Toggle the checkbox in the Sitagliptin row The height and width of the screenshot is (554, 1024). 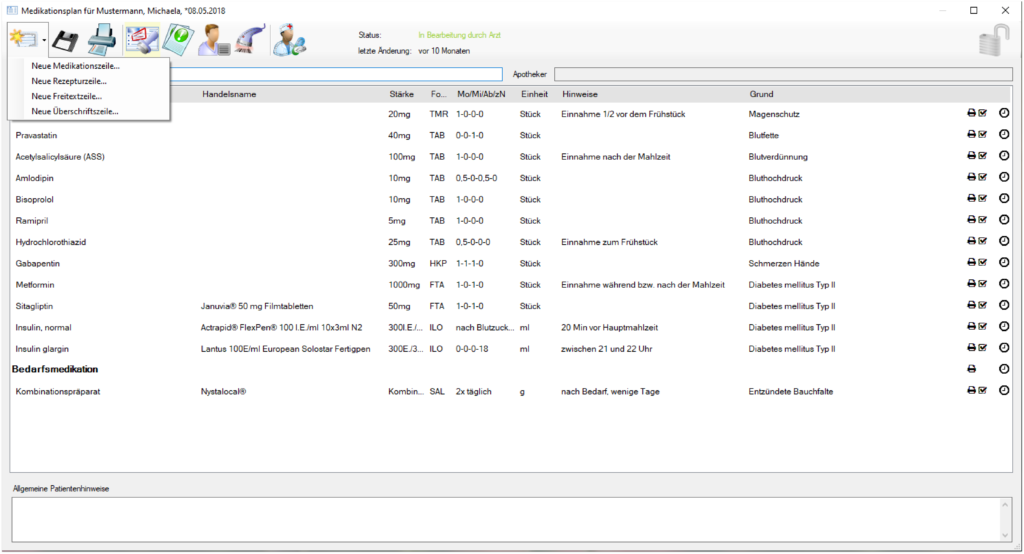pos(983,306)
